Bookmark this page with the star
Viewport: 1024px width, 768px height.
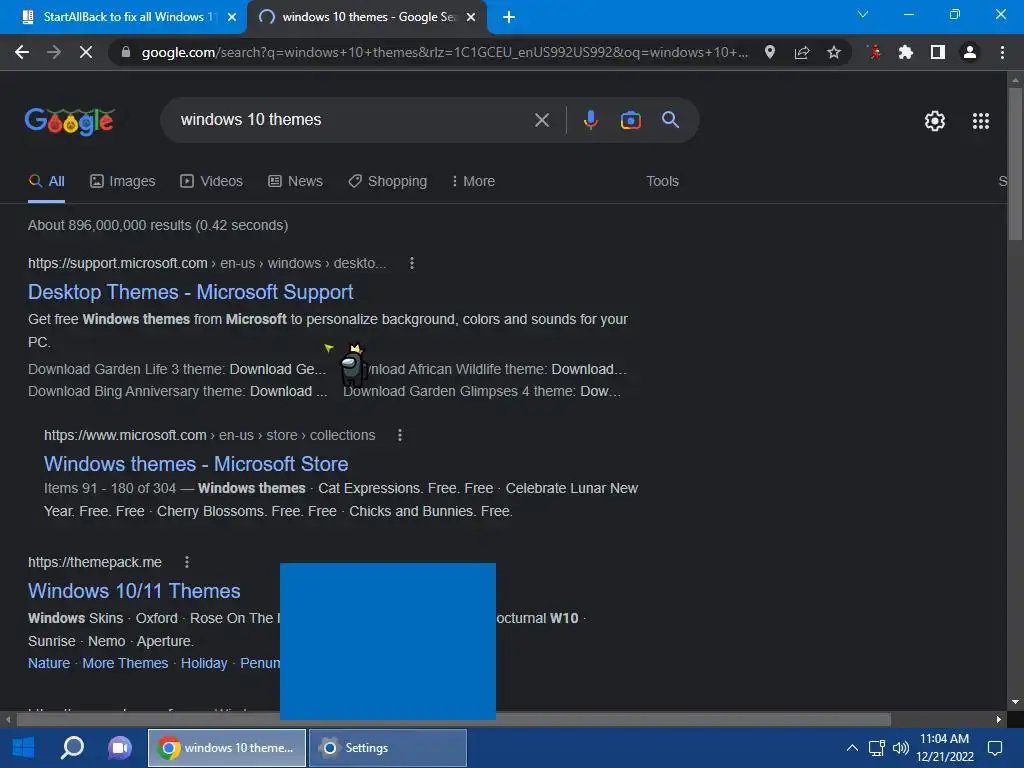click(834, 52)
